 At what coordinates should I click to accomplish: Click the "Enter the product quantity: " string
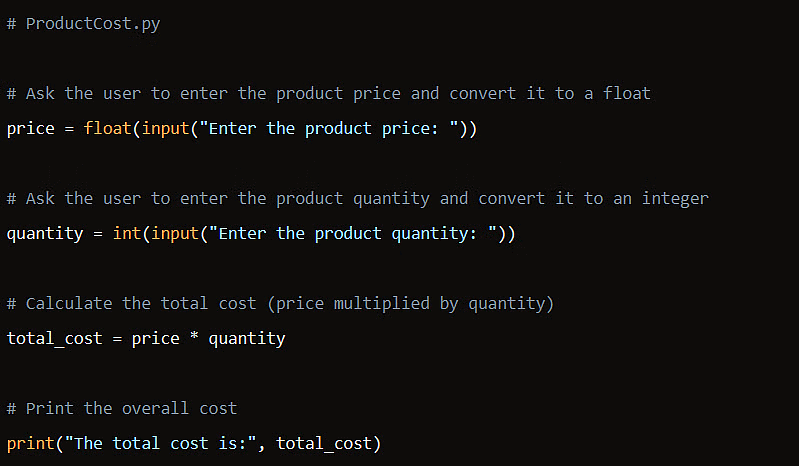point(353,234)
